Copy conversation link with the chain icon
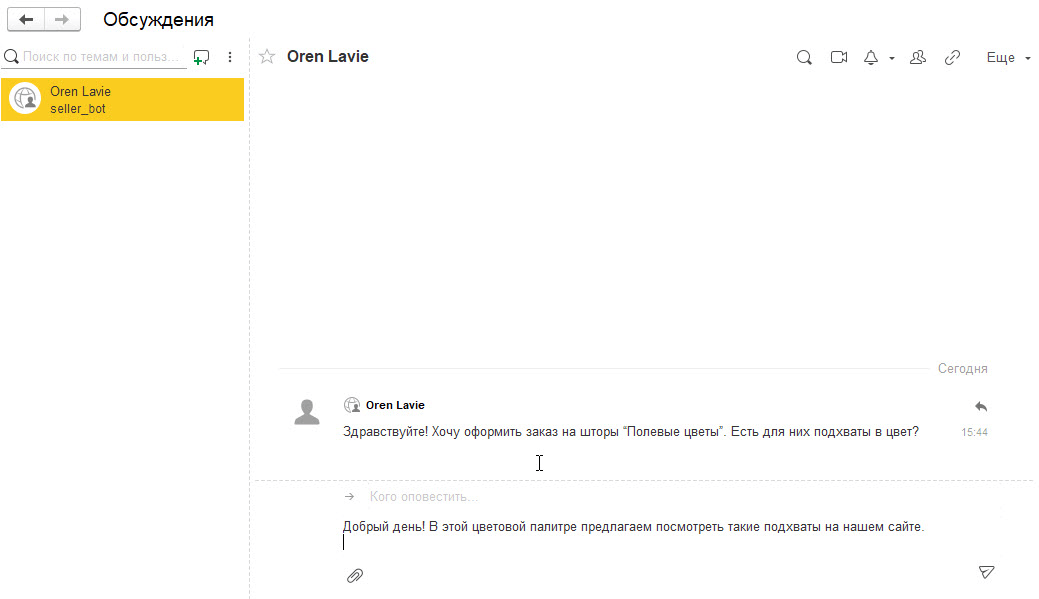This screenshot has height=599, width=1039. pyautogui.click(x=952, y=58)
